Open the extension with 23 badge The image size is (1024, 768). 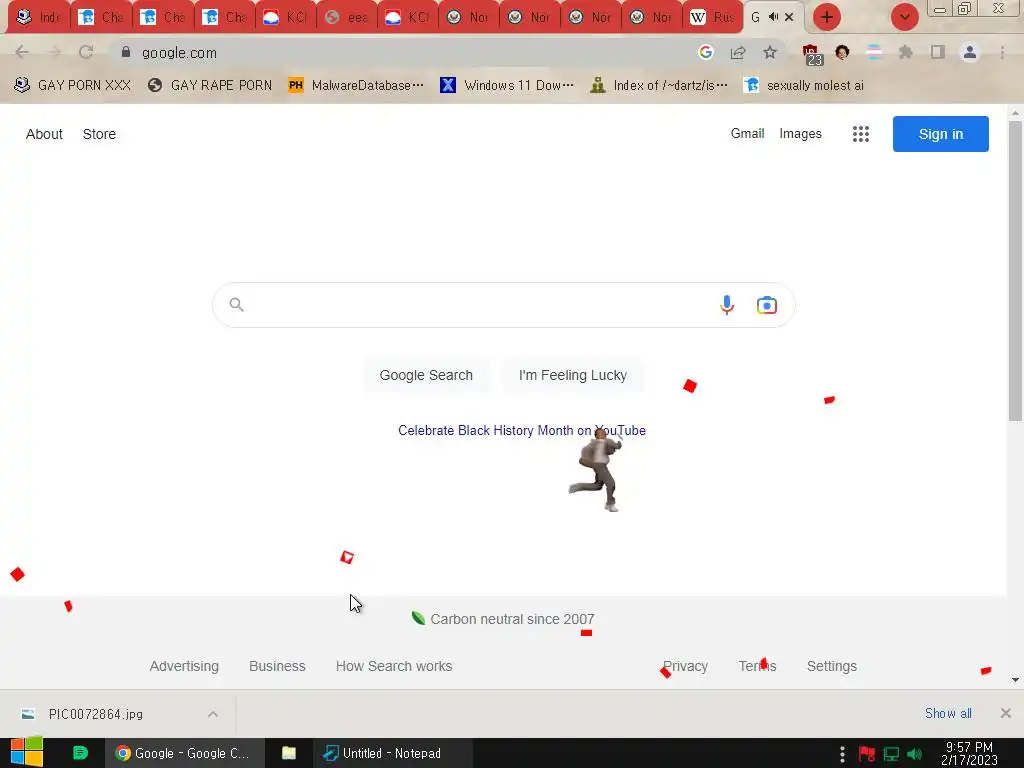pyautogui.click(x=812, y=54)
